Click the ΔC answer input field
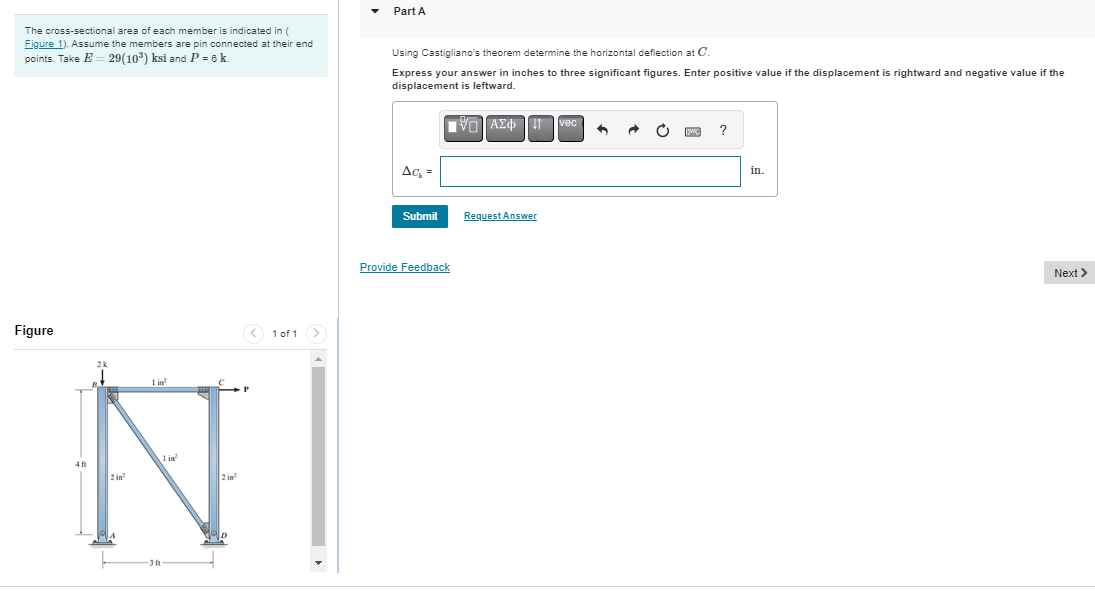This screenshot has width=1095, height=593. (x=590, y=171)
